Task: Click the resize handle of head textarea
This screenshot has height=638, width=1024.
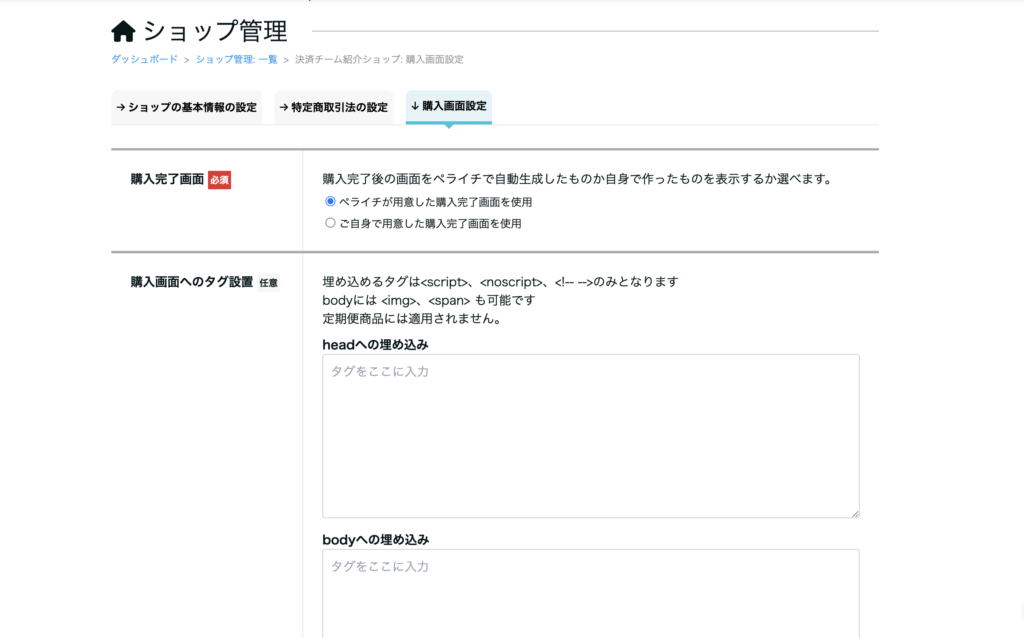Action: [x=854, y=513]
